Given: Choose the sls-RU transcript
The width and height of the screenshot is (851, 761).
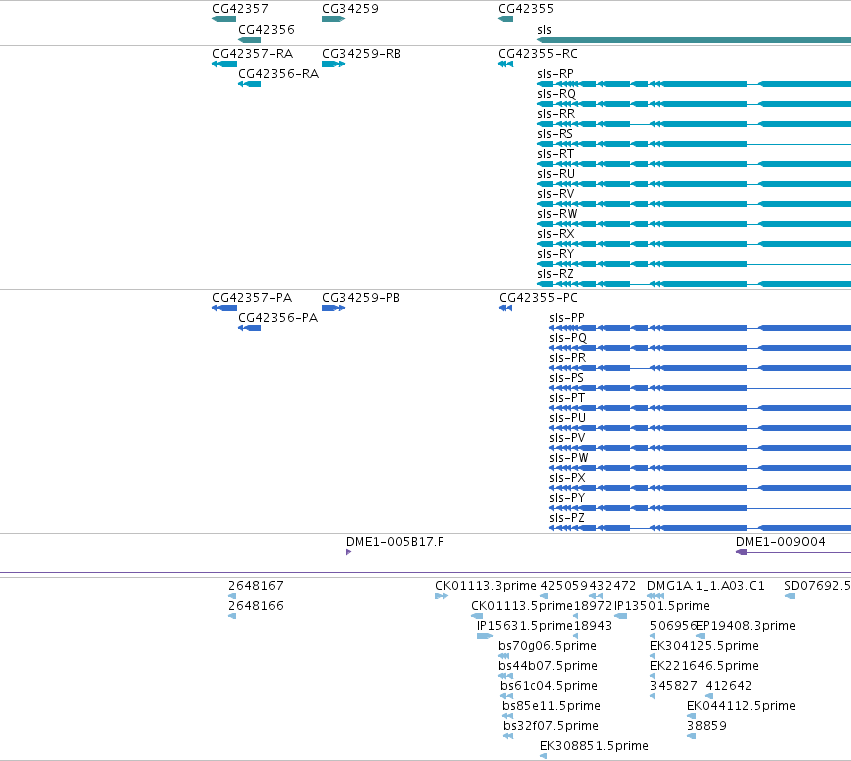Looking at the screenshot, I should (x=694, y=184).
